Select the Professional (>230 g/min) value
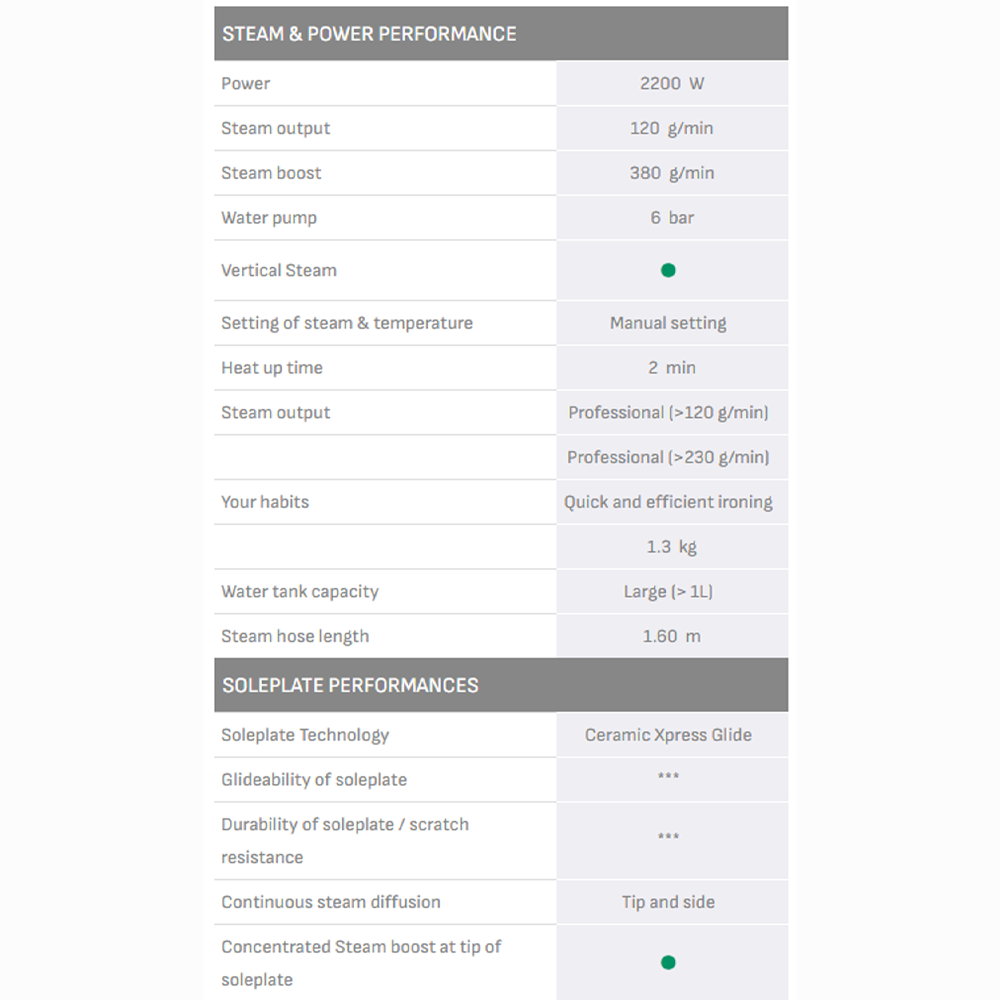 tap(668, 457)
